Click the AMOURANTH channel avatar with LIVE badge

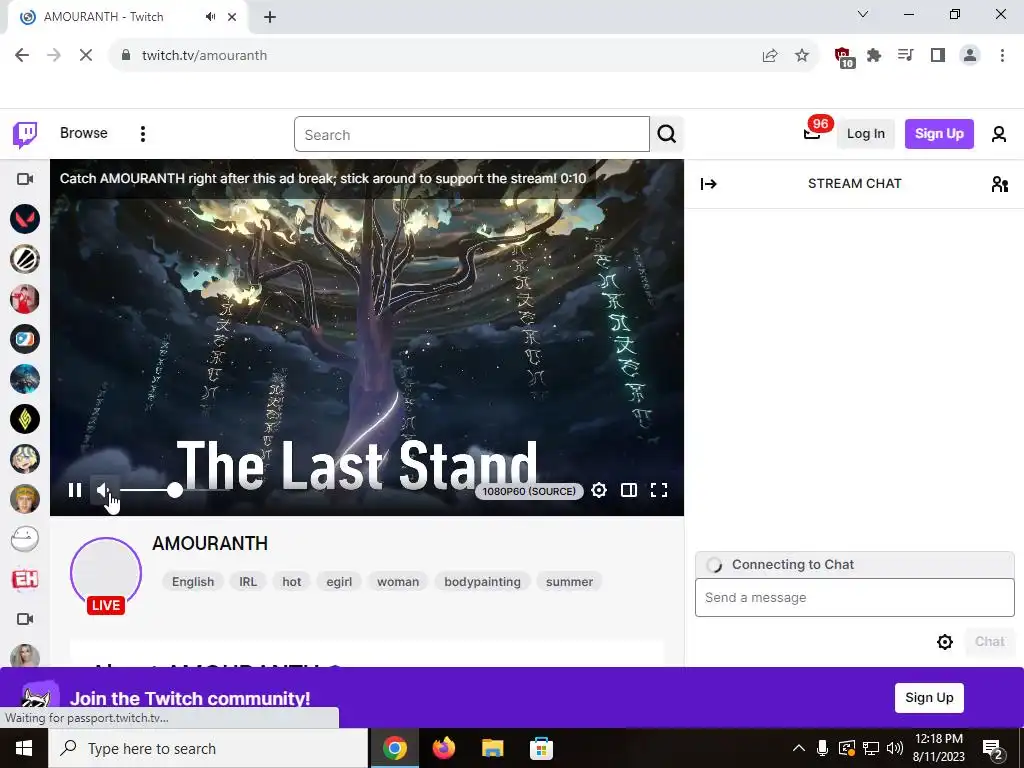[x=106, y=575]
